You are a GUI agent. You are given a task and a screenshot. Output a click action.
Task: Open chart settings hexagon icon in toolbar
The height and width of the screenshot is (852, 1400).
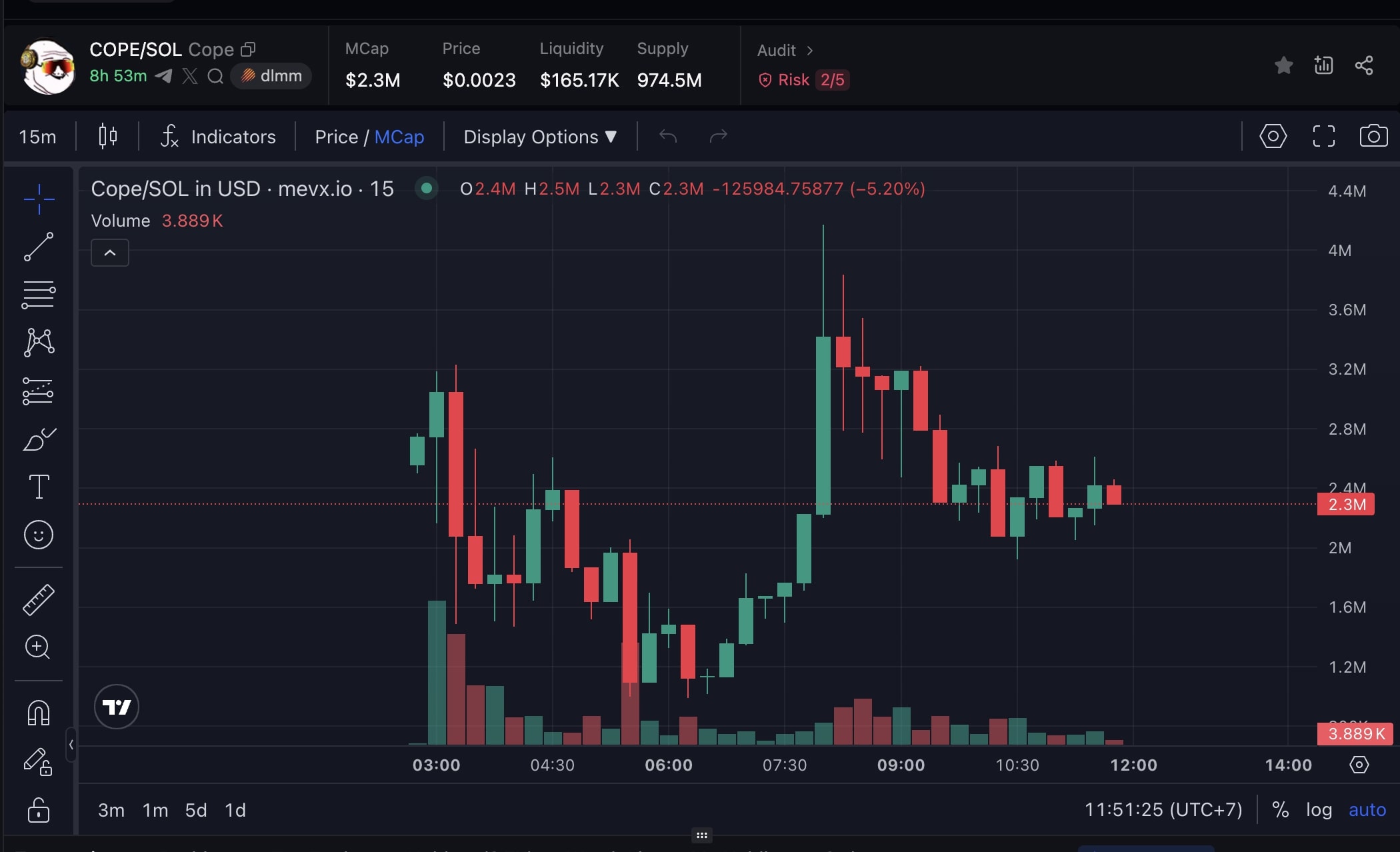tap(1273, 136)
